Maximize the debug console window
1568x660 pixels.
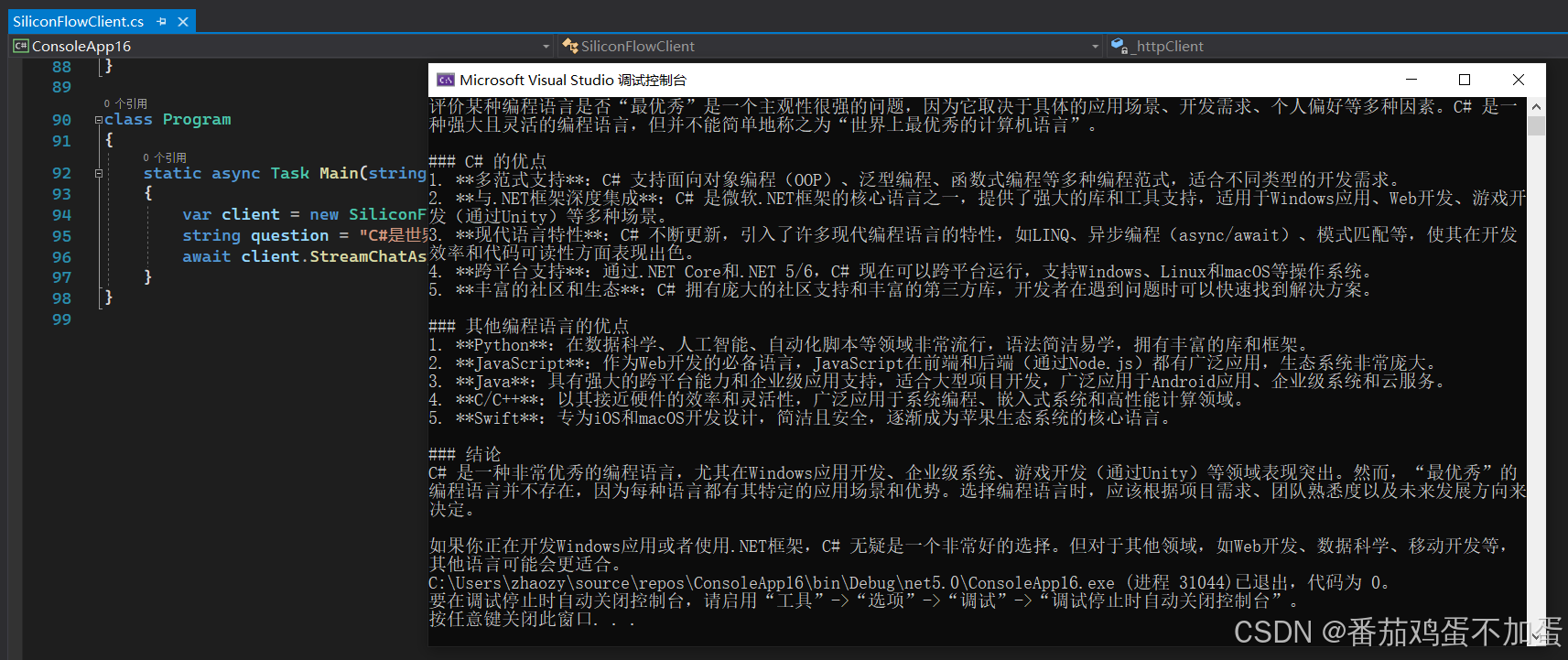[x=1465, y=80]
